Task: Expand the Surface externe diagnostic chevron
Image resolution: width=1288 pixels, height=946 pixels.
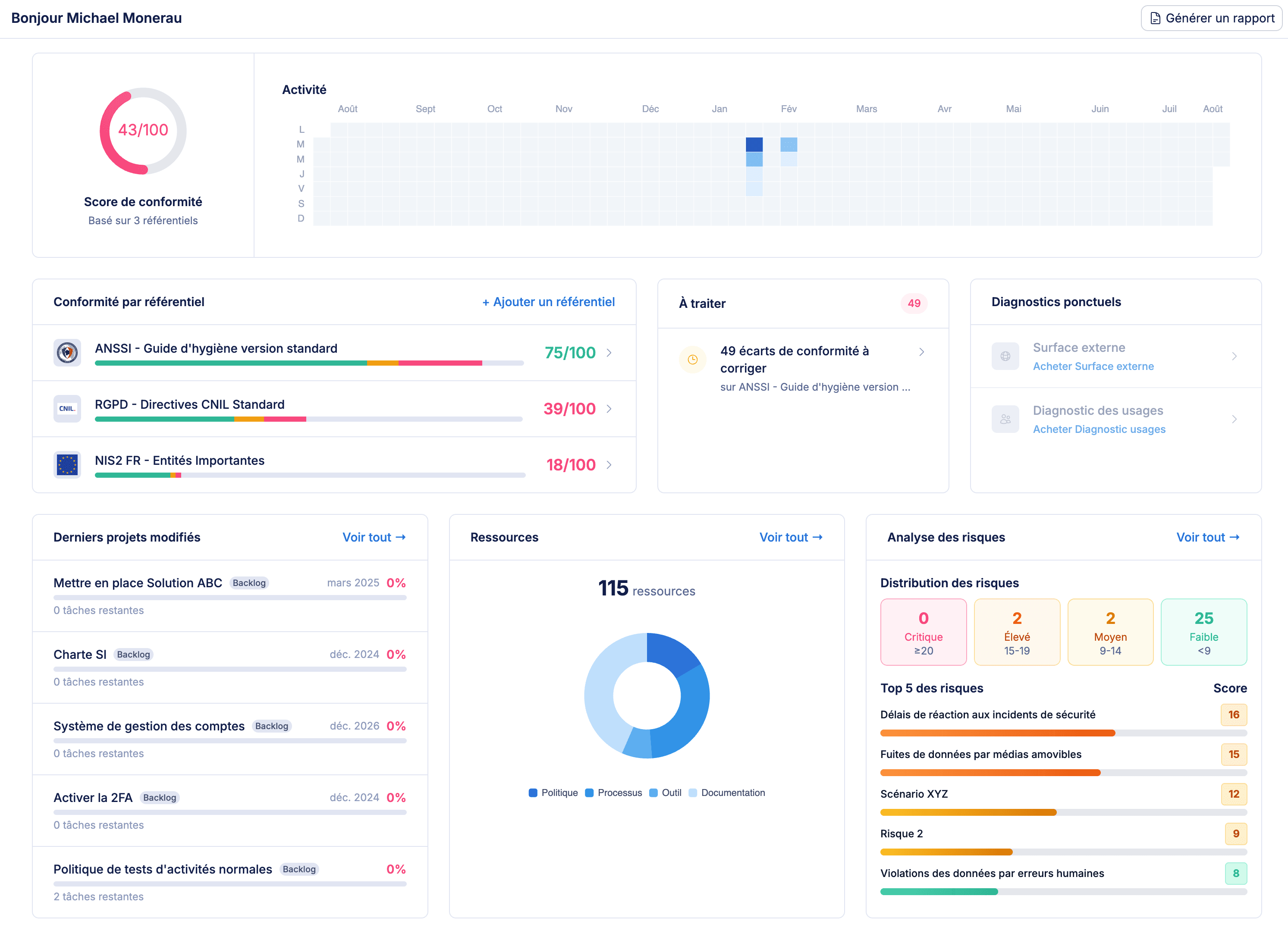Action: [x=1235, y=356]
